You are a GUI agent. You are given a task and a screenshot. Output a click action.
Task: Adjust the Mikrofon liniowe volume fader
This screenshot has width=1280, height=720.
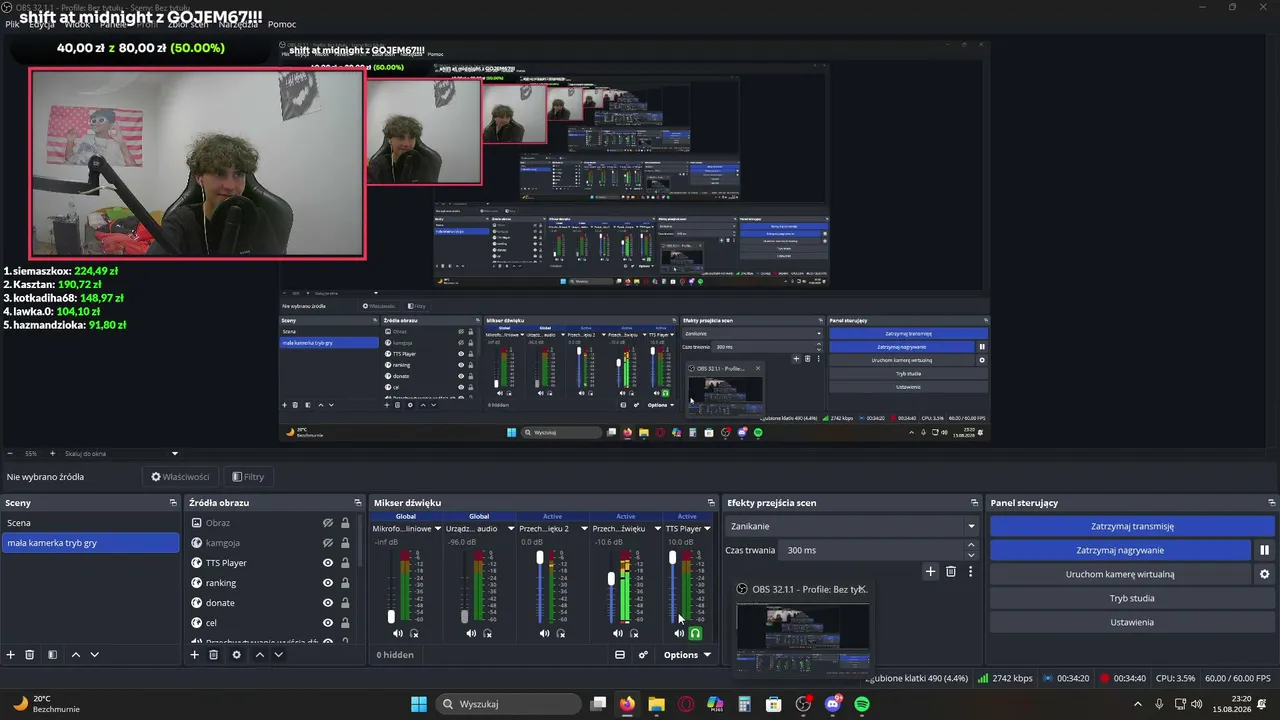pos(391,617)
